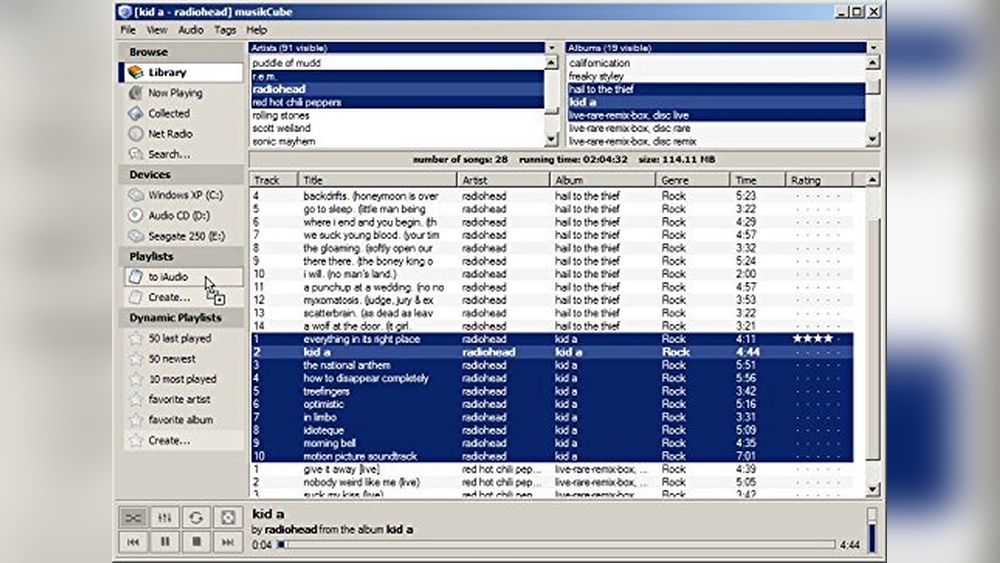
Task: Select album 'hail to the thief'
Action: point(716,89)
